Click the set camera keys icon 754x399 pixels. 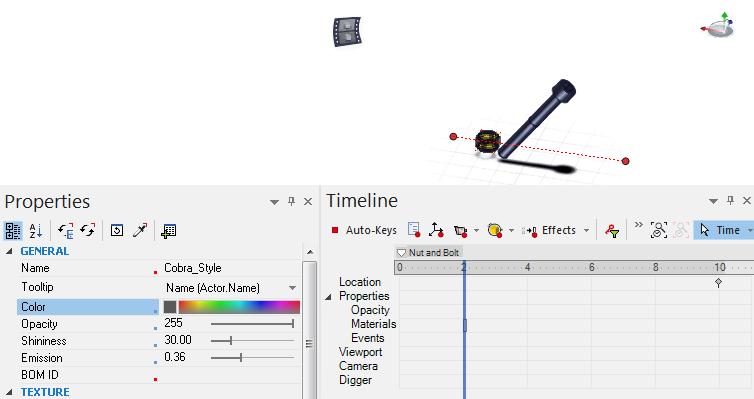point(461,231)
